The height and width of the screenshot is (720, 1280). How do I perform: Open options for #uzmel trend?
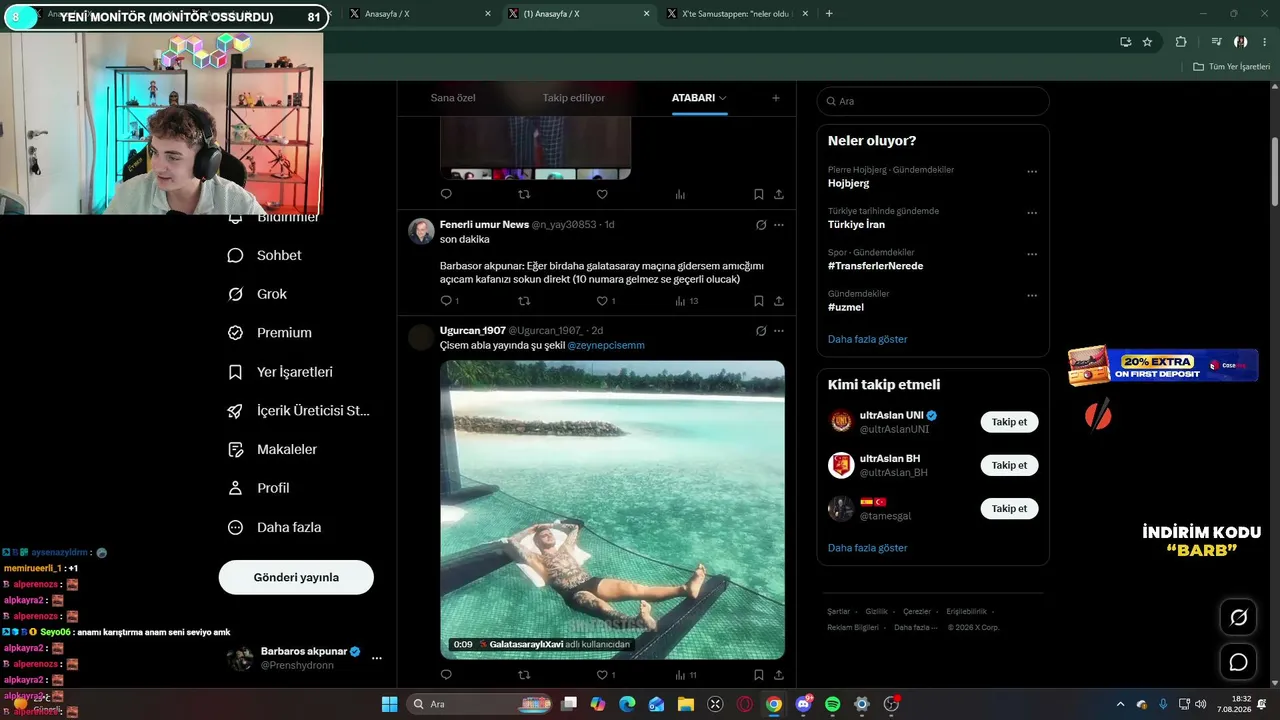(x=1032, y=296)
